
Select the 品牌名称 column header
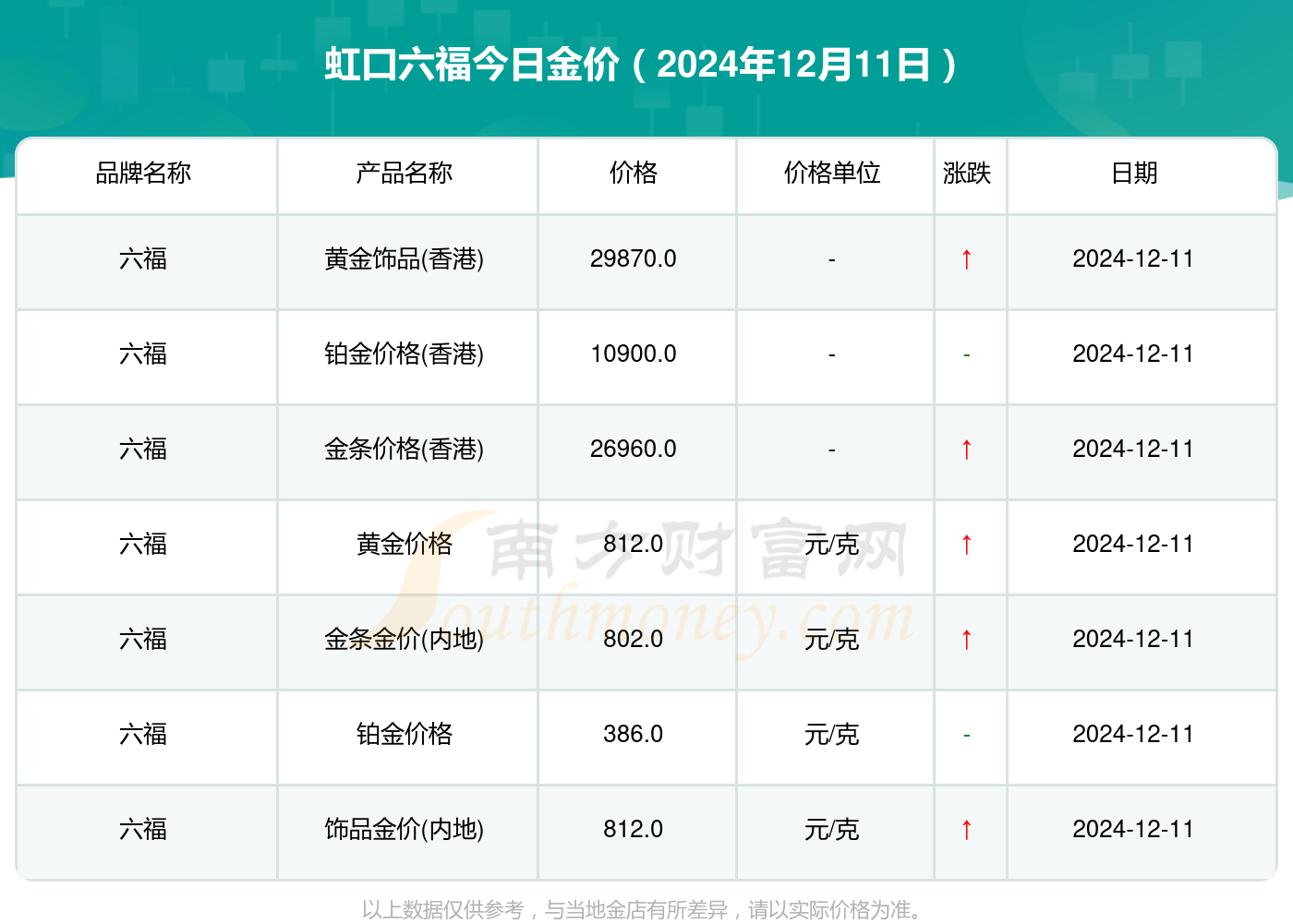point(143,173)
